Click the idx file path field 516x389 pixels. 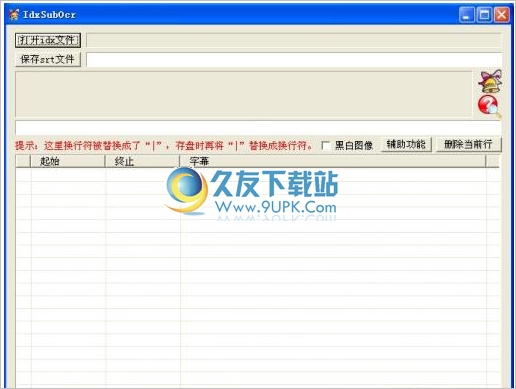pos(294,40)
